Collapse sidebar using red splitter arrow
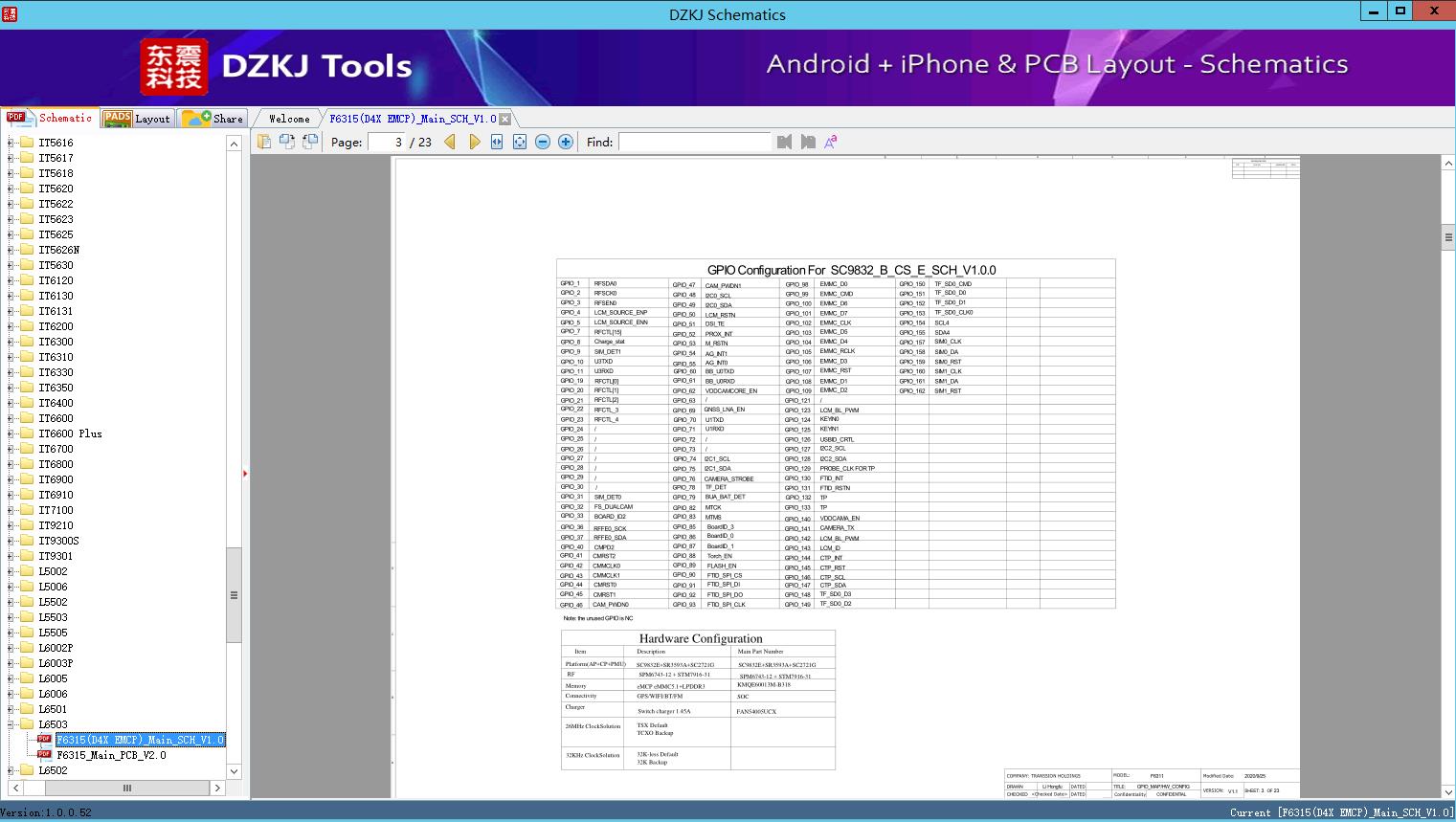This screenshot has height=822, width=1456. (x=245, y=473)
